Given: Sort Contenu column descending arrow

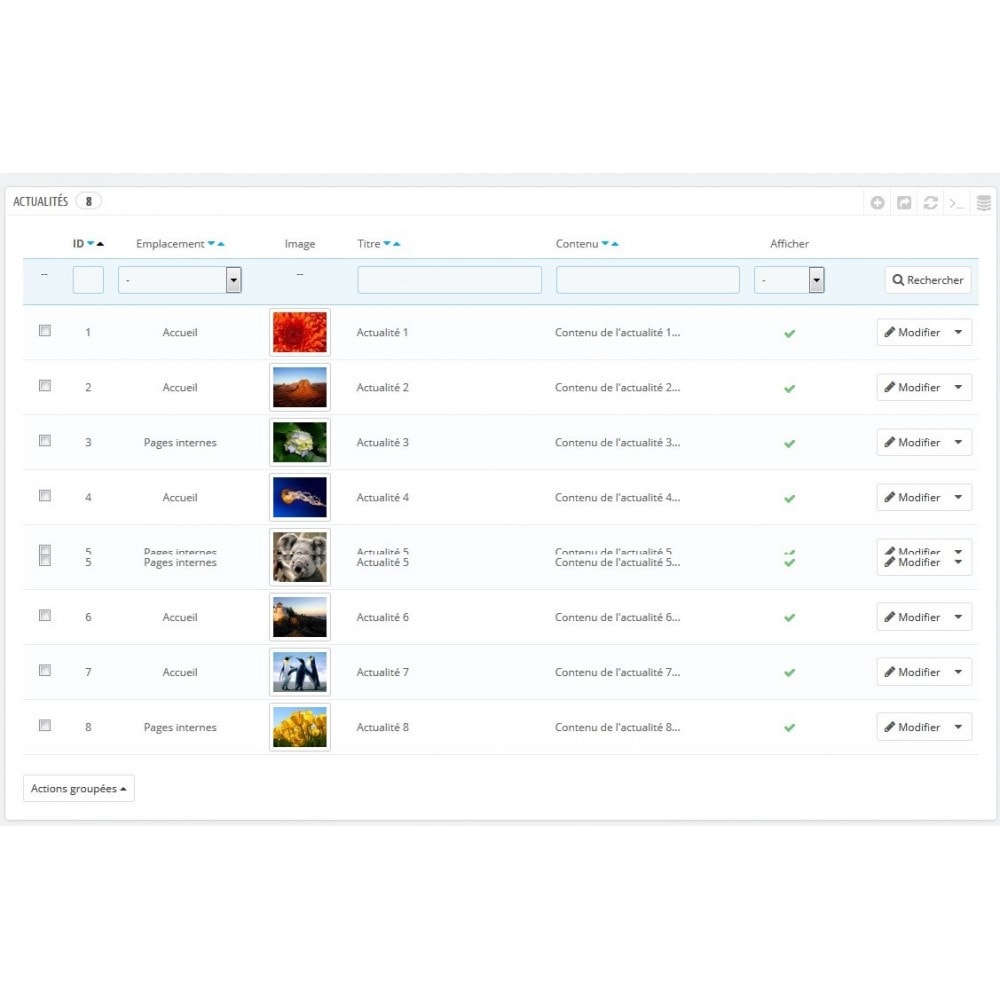Looking at the screenshot, I should [x=605, y=244].
